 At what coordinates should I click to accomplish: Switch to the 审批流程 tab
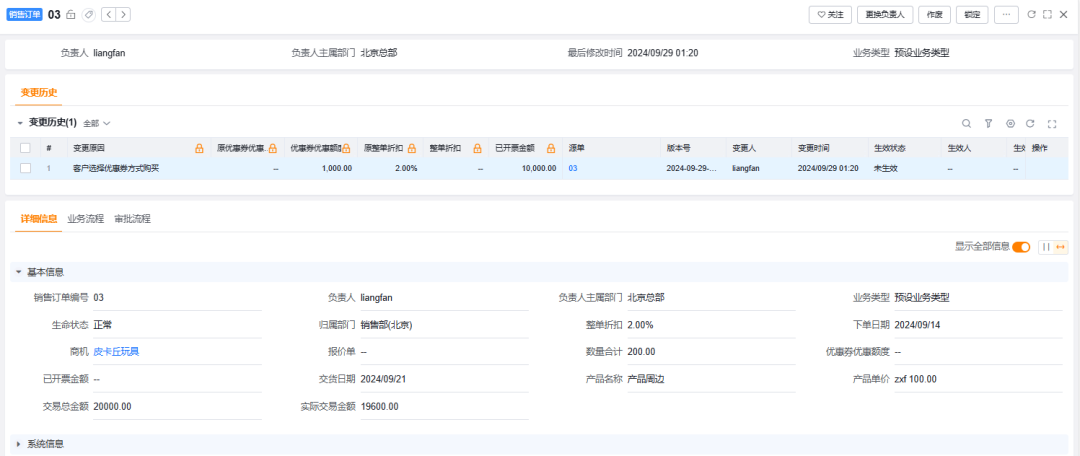point(132,218)
